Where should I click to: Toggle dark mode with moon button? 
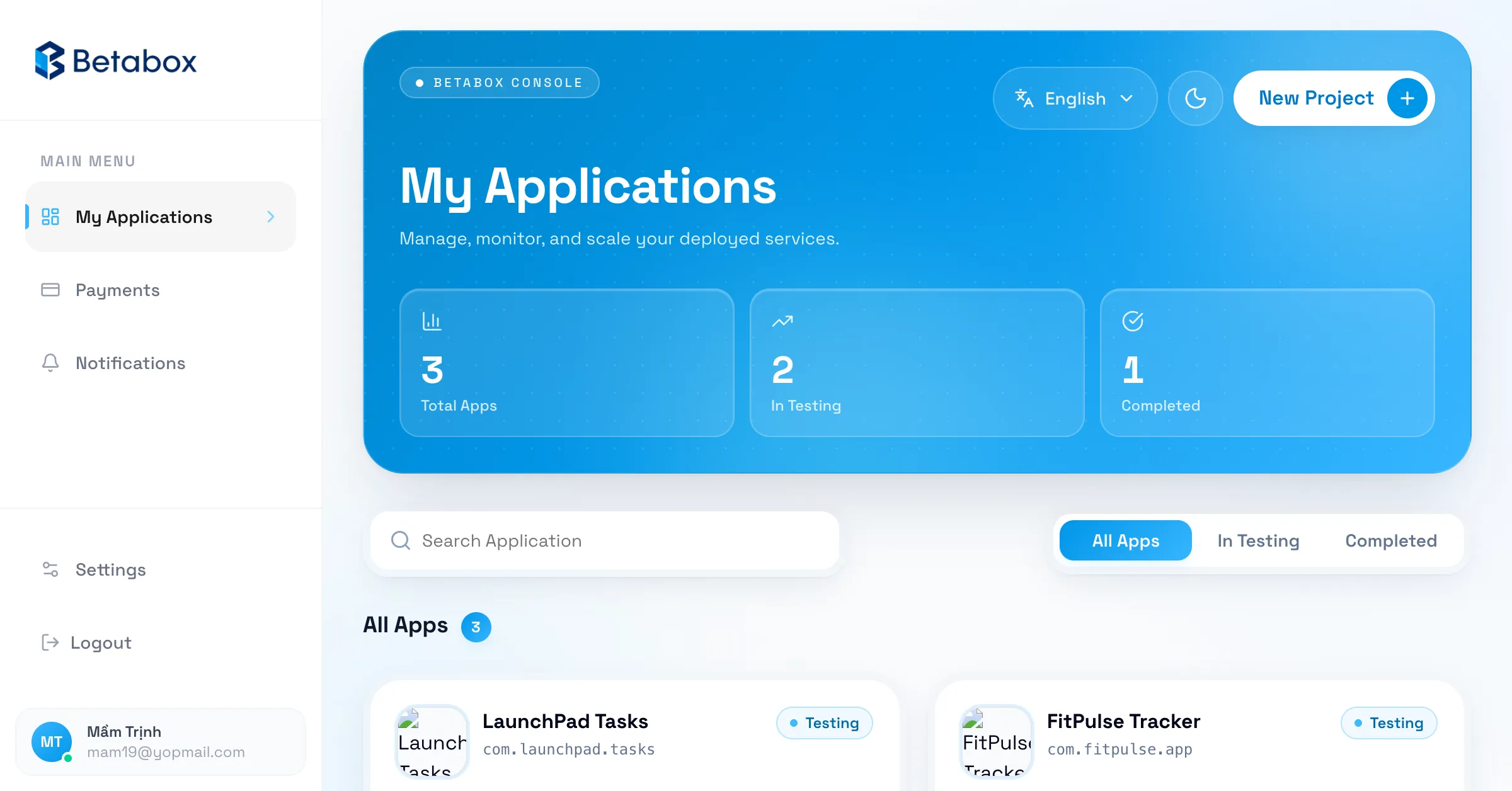1195,98
